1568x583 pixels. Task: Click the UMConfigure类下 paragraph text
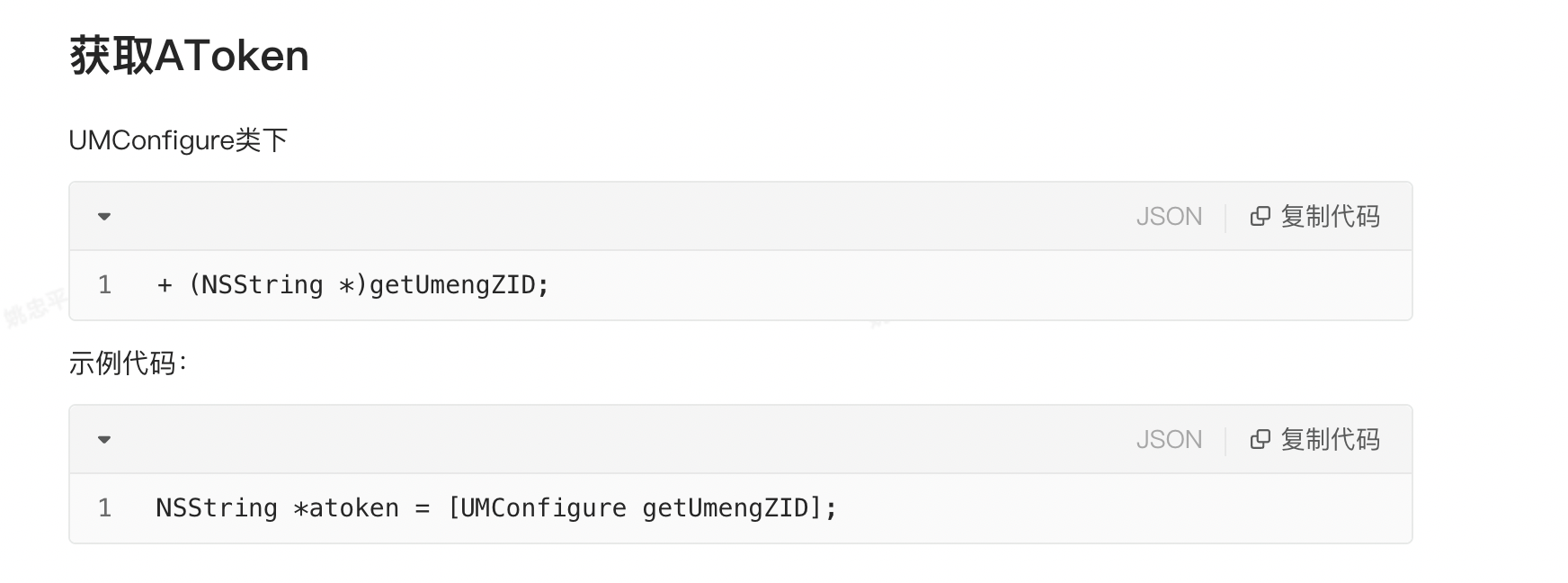[178, 140]
